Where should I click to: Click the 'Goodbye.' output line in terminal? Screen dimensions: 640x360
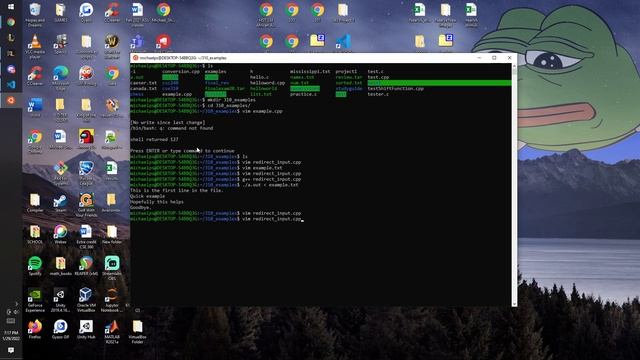(140, 208)
